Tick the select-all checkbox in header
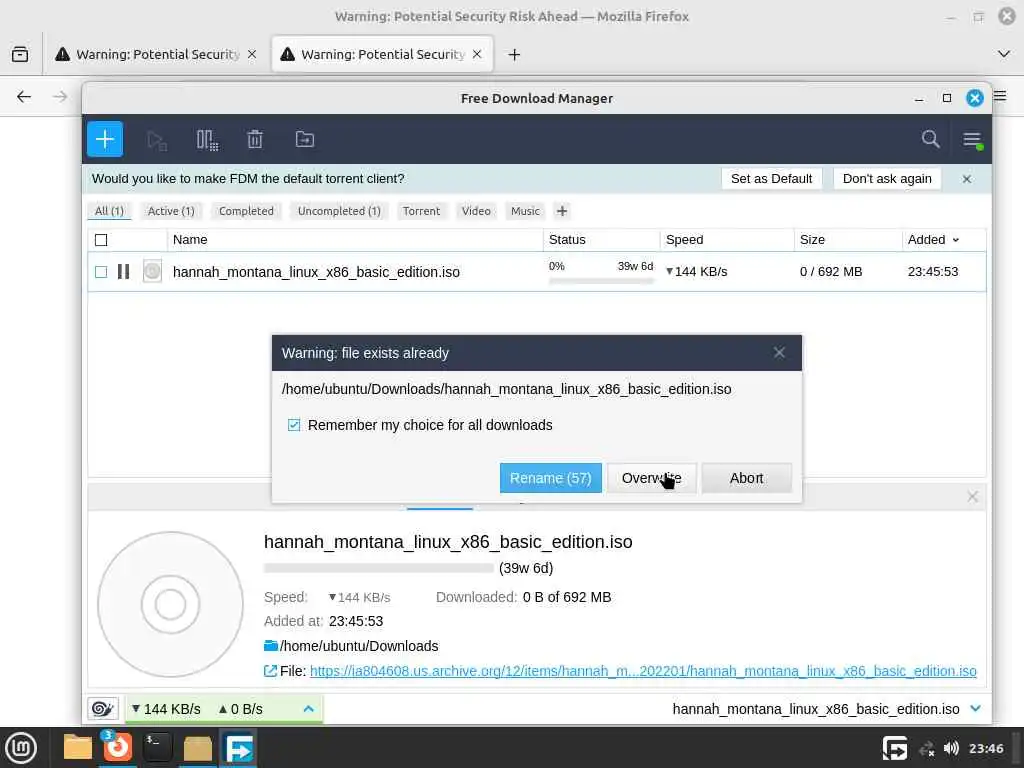The image size is (1024, 768). pos(101,240)
